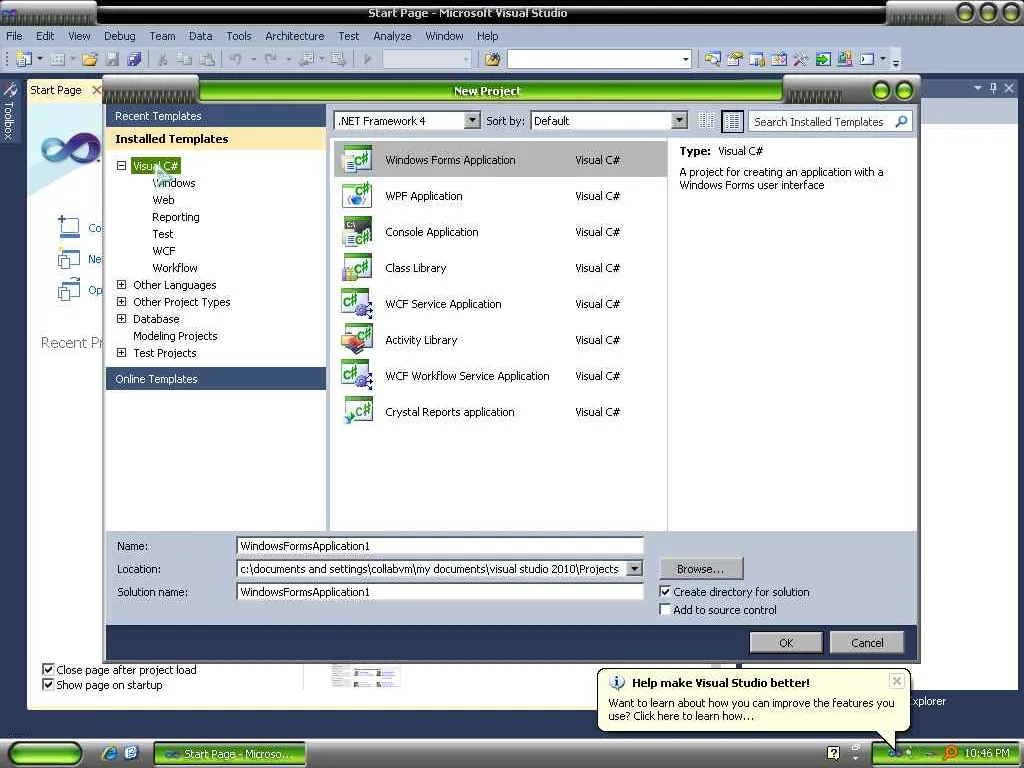
Task: Expand the Other Languages tree node
Action: pos(121,284)
